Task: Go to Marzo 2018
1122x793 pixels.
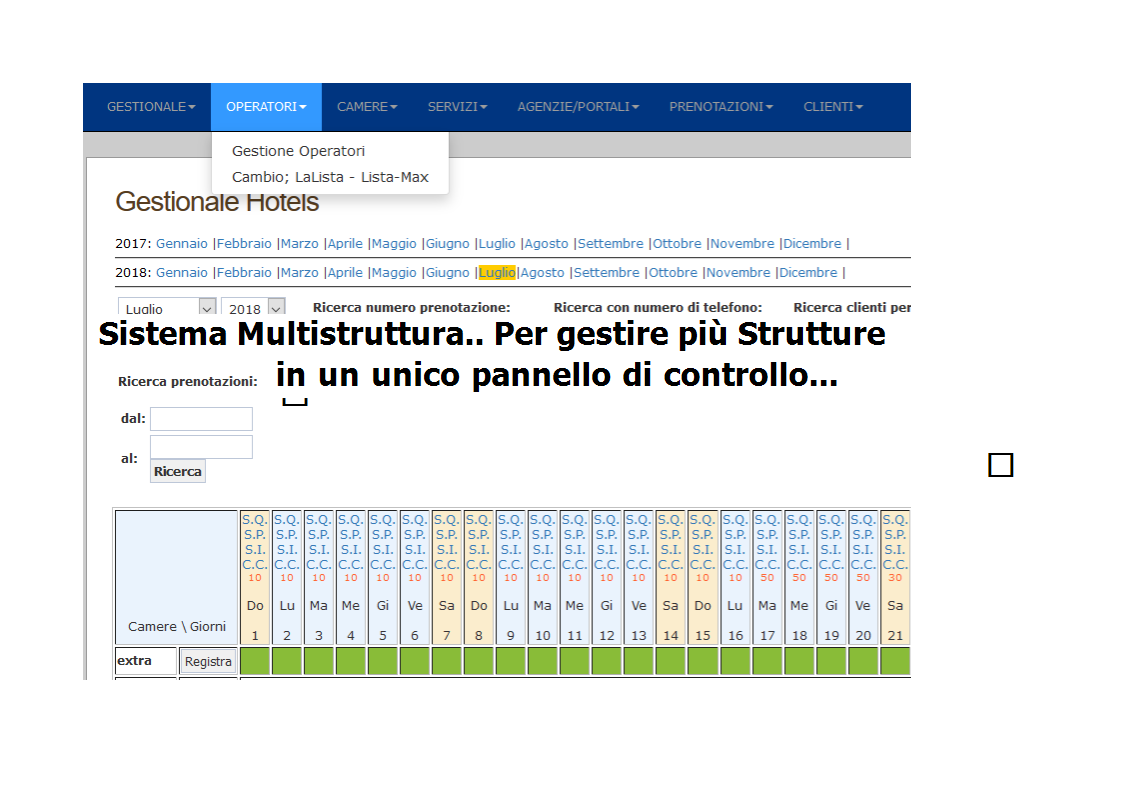Action: click(x=300, y=273)
